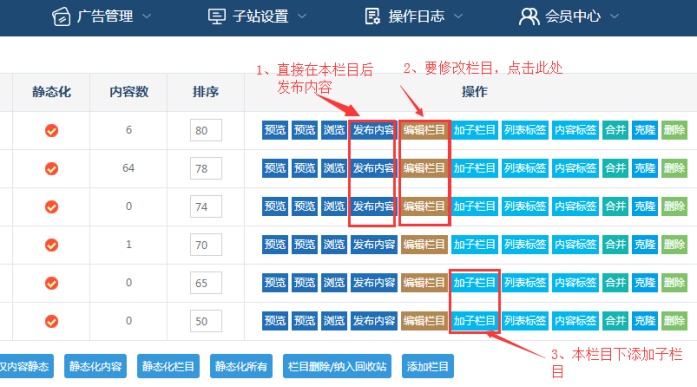Expand the 广告管理 dropdown arrow

(147, 17)
